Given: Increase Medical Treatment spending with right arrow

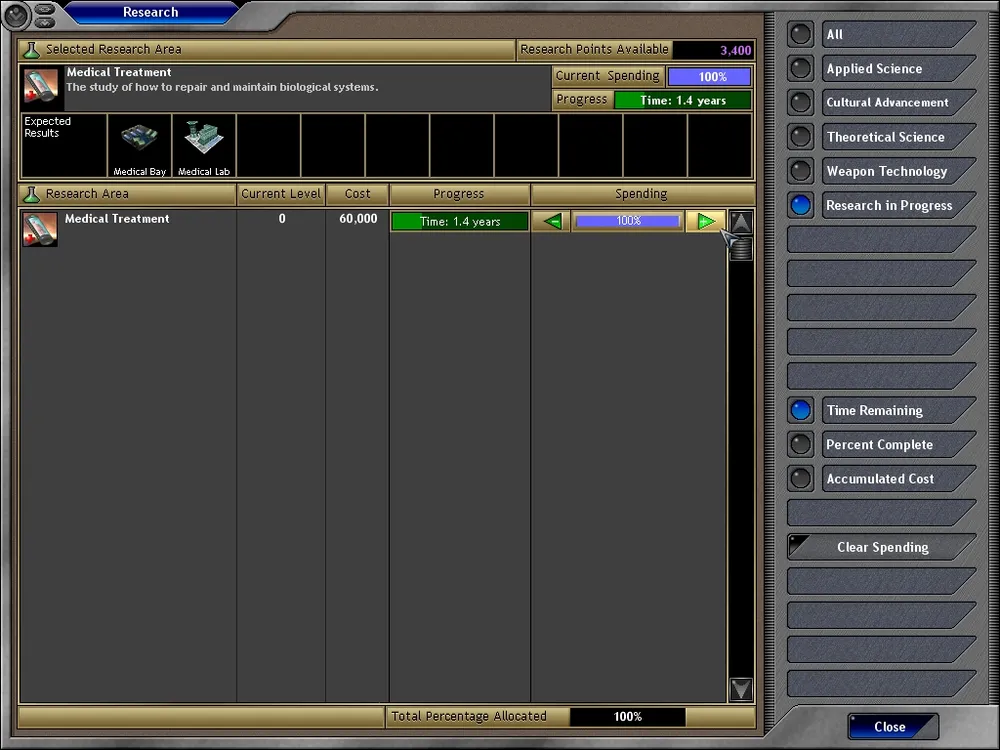Looking at the screenshot, I should tap(705, 221).
